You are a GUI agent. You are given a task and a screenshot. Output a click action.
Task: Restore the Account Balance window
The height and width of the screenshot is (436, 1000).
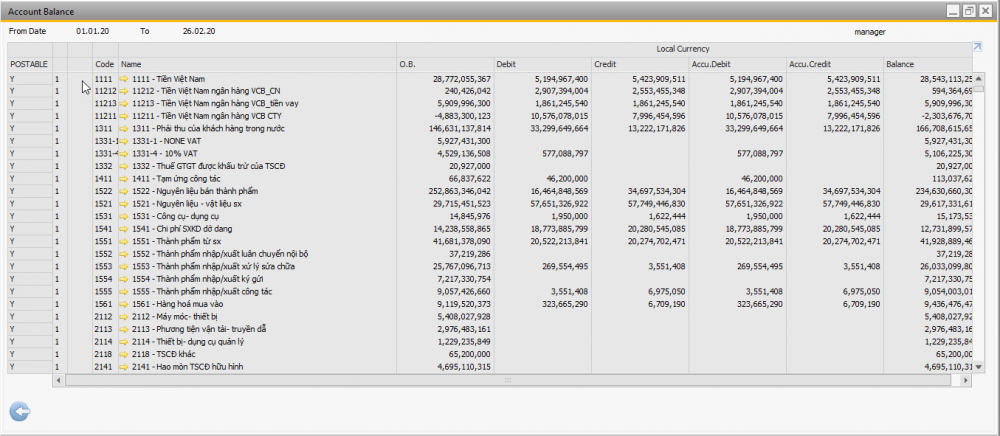tap(968, 10)
